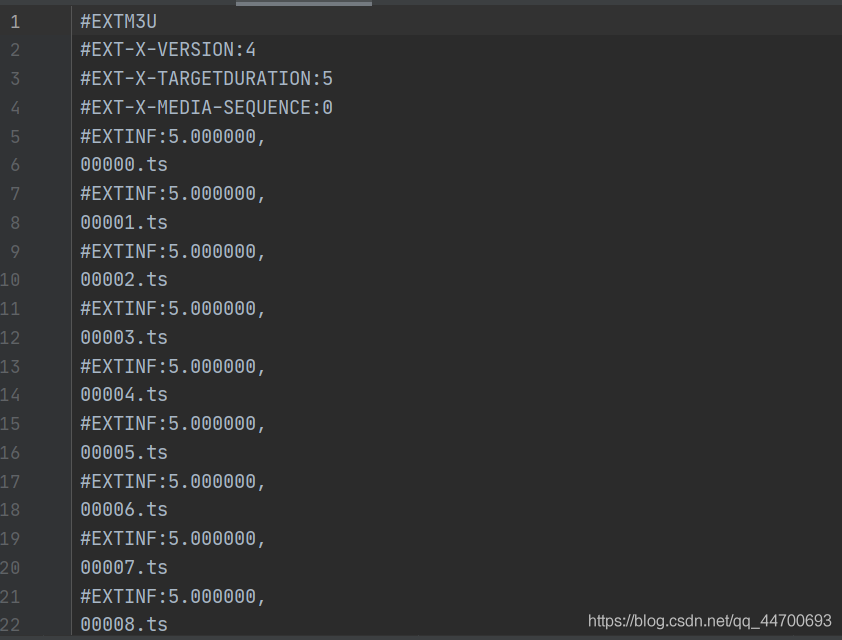Click the #EXT-X-TARGETDURATION:5 text

[x=207, y=79]
